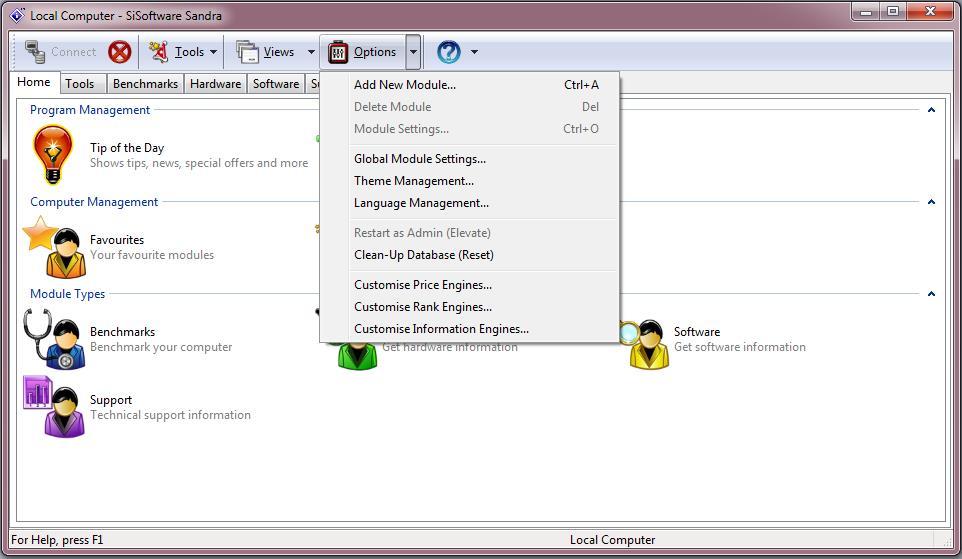Screen dimensions: 962x559
Task: Open the Benchmarks module label
Action: tap(123, 332)
